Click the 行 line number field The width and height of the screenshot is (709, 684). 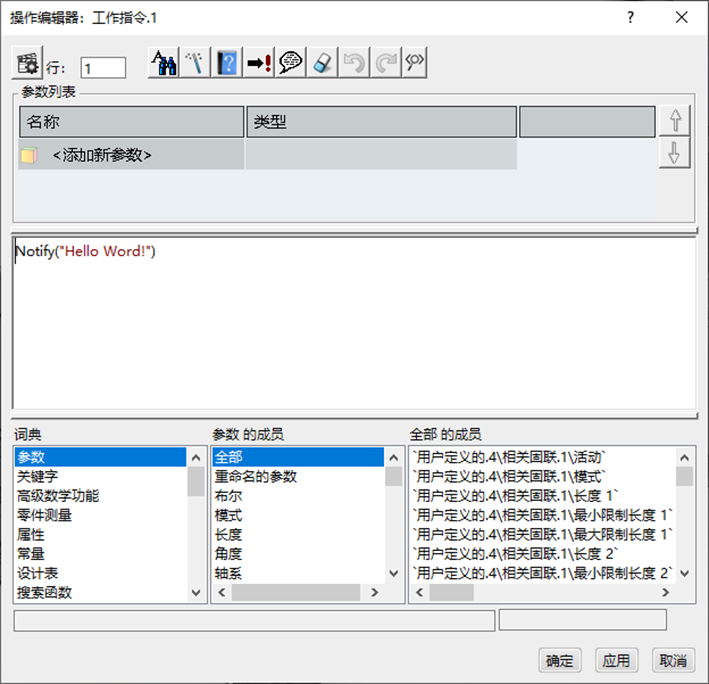[x=103, y=68]
